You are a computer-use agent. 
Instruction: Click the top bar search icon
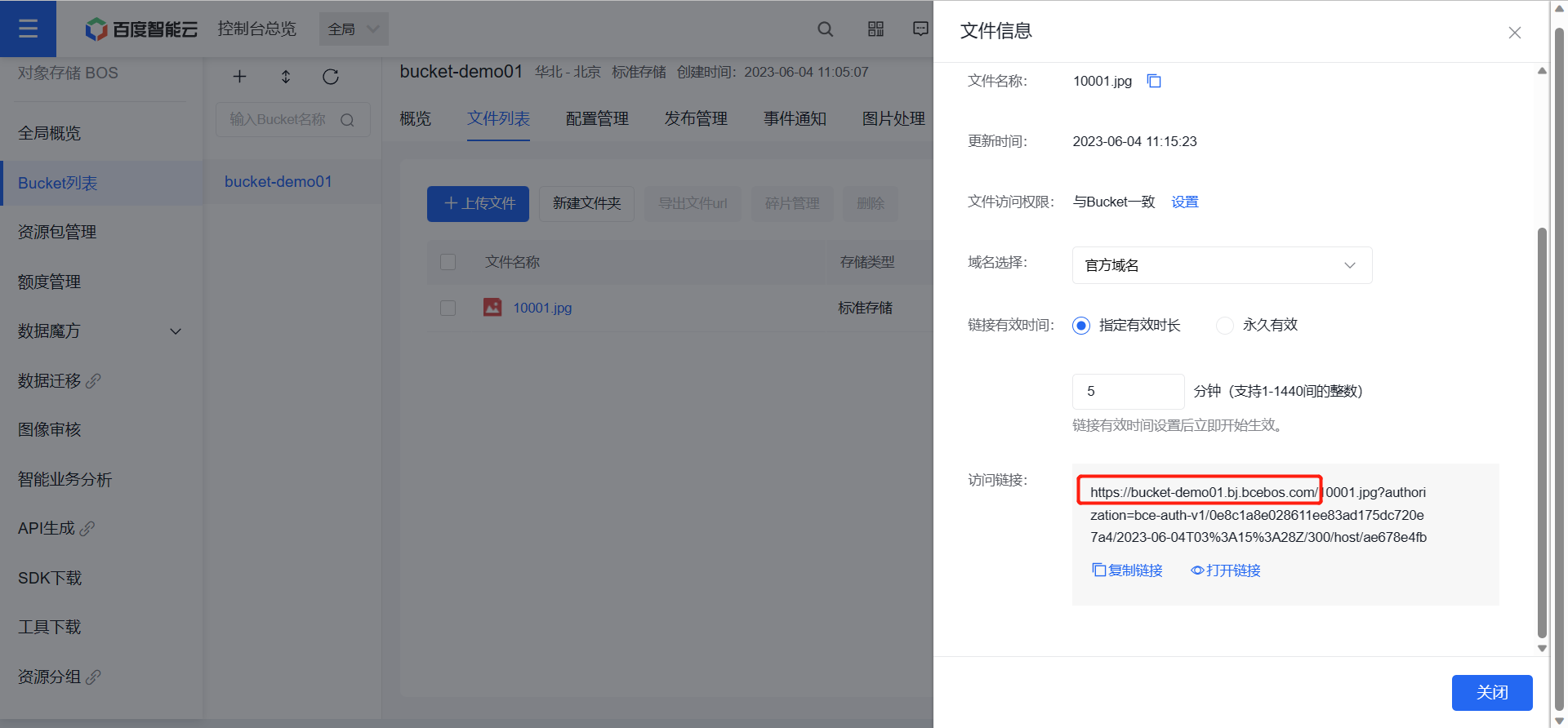(x=825, y=29)
